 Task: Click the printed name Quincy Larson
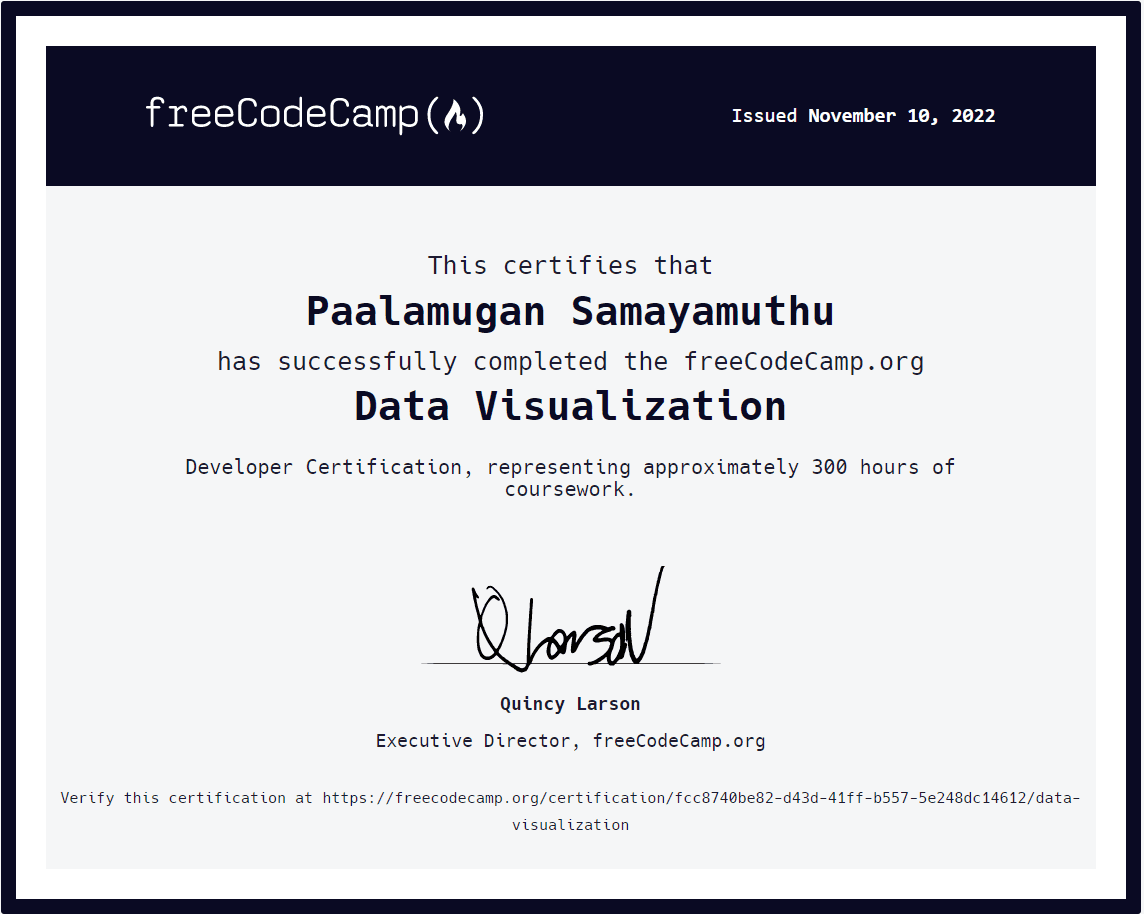[570, 704]
